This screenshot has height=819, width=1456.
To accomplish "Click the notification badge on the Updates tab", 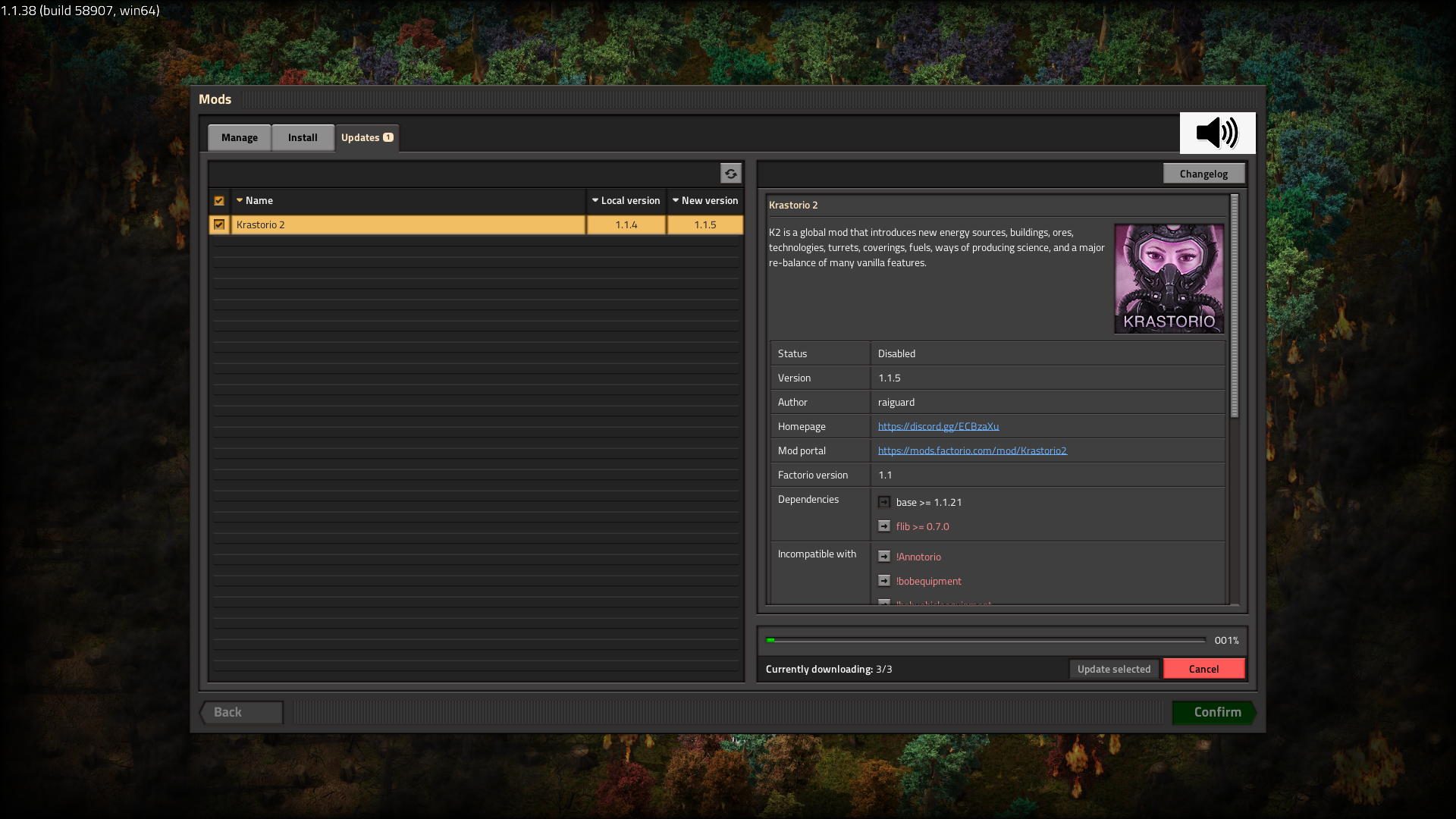I will click(388, 137).
